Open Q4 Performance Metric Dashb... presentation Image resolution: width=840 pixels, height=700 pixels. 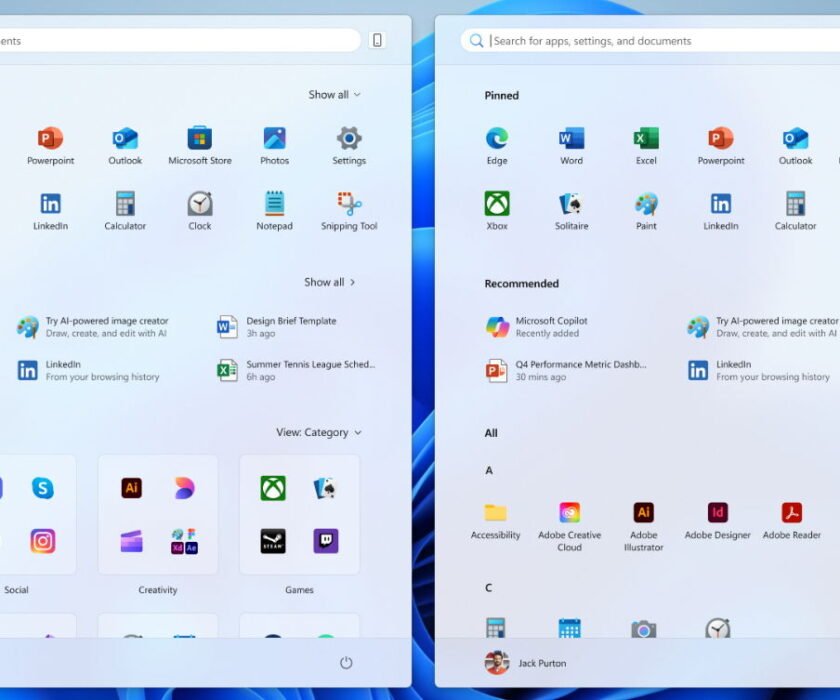point(566,370)
